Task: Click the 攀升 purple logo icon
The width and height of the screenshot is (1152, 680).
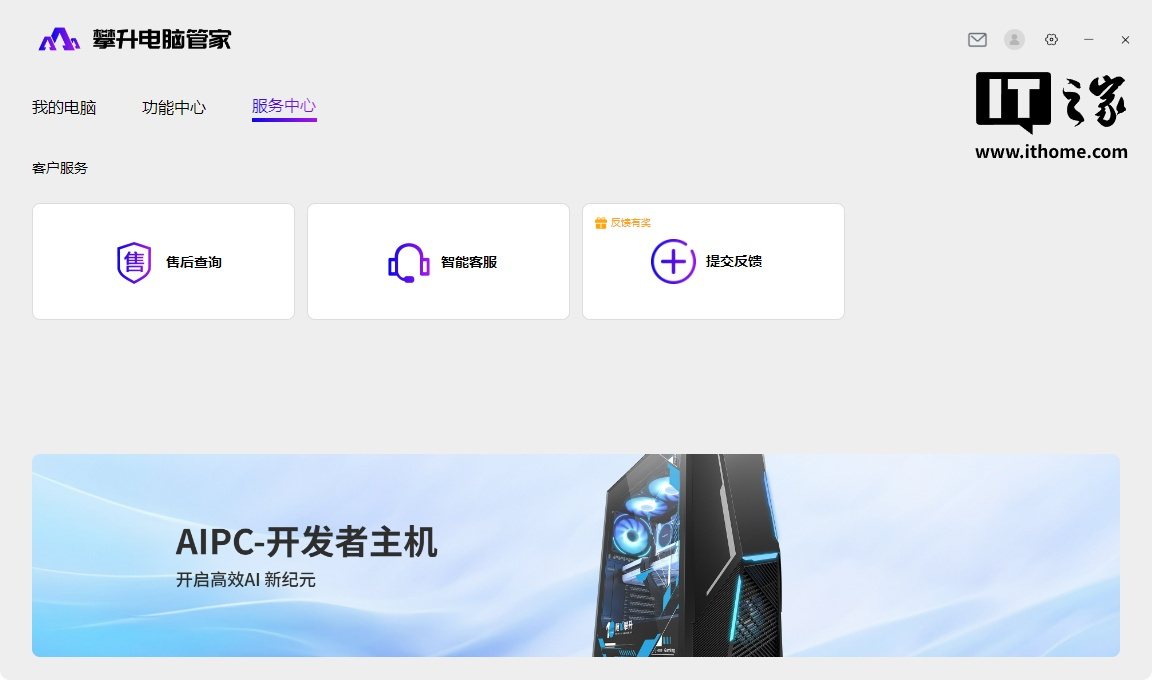Action: tap(58, 40)
